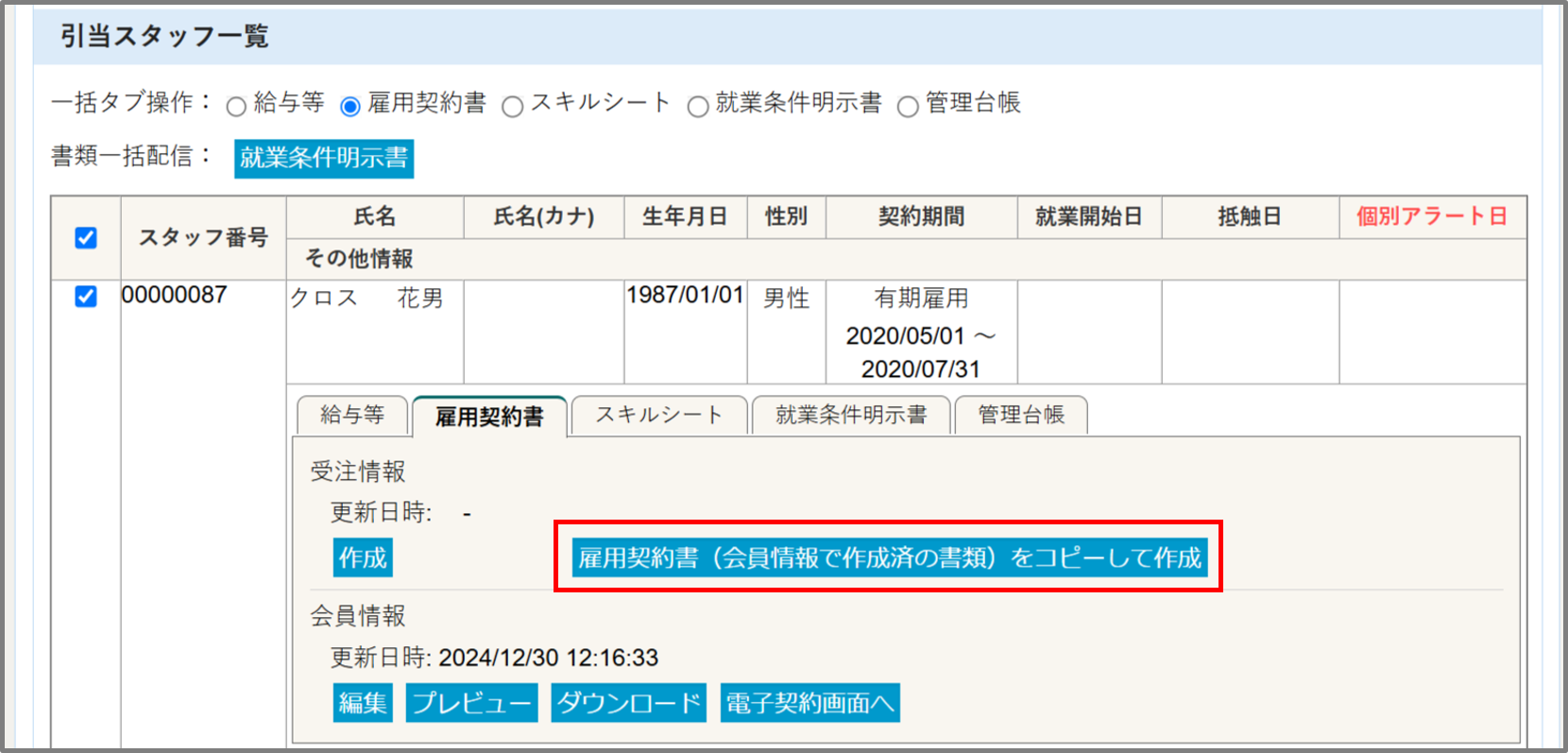
Task: Click the update time 2024/12/30 12:16:33
Action: tap(549, 658)
